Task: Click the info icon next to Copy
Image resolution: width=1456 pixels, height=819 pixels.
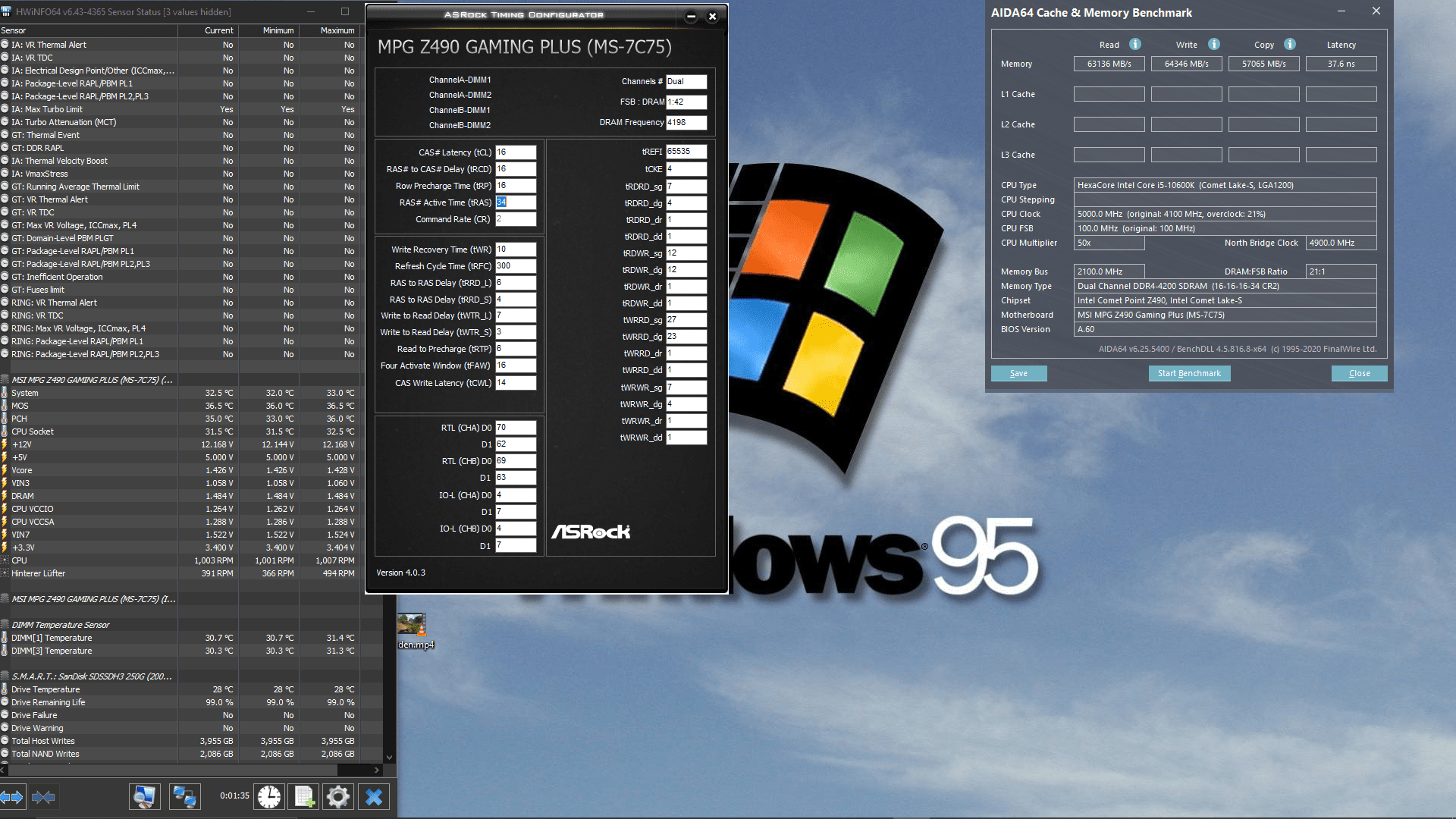Action: coord(1290,44)
